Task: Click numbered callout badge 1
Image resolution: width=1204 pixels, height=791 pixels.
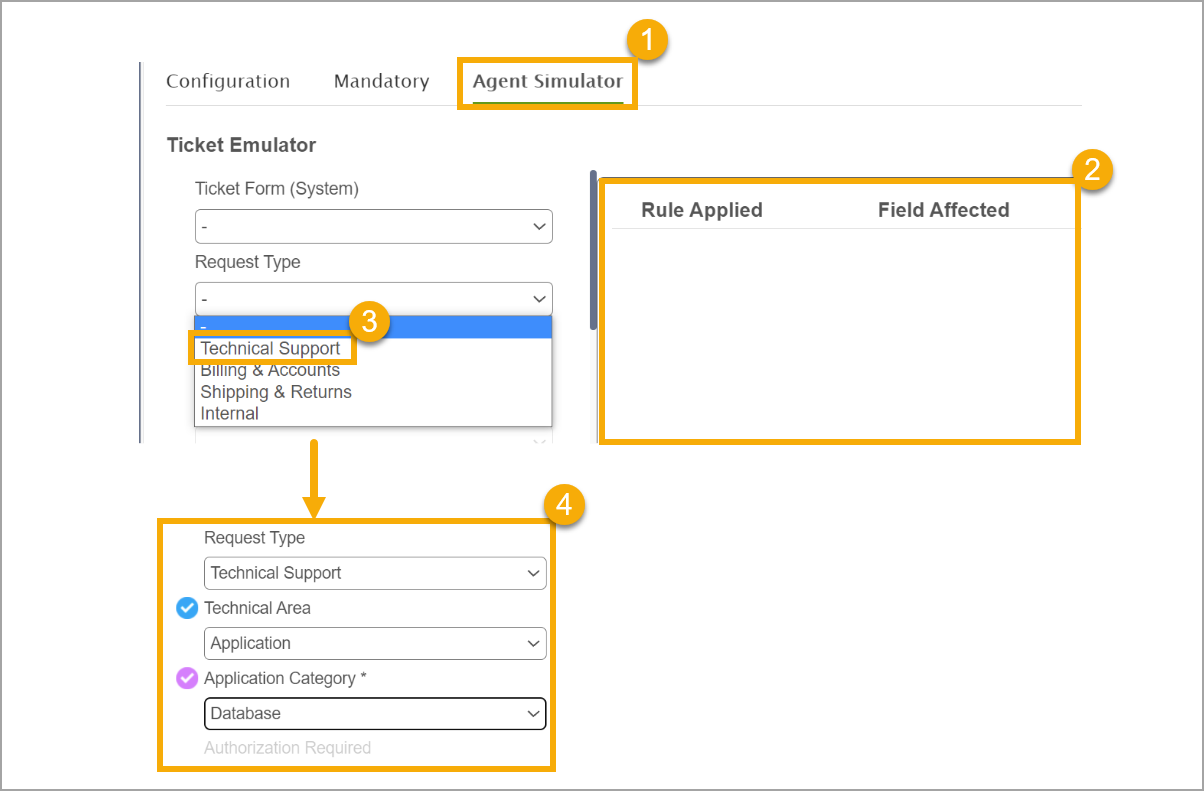Action: tap(647, 40)
